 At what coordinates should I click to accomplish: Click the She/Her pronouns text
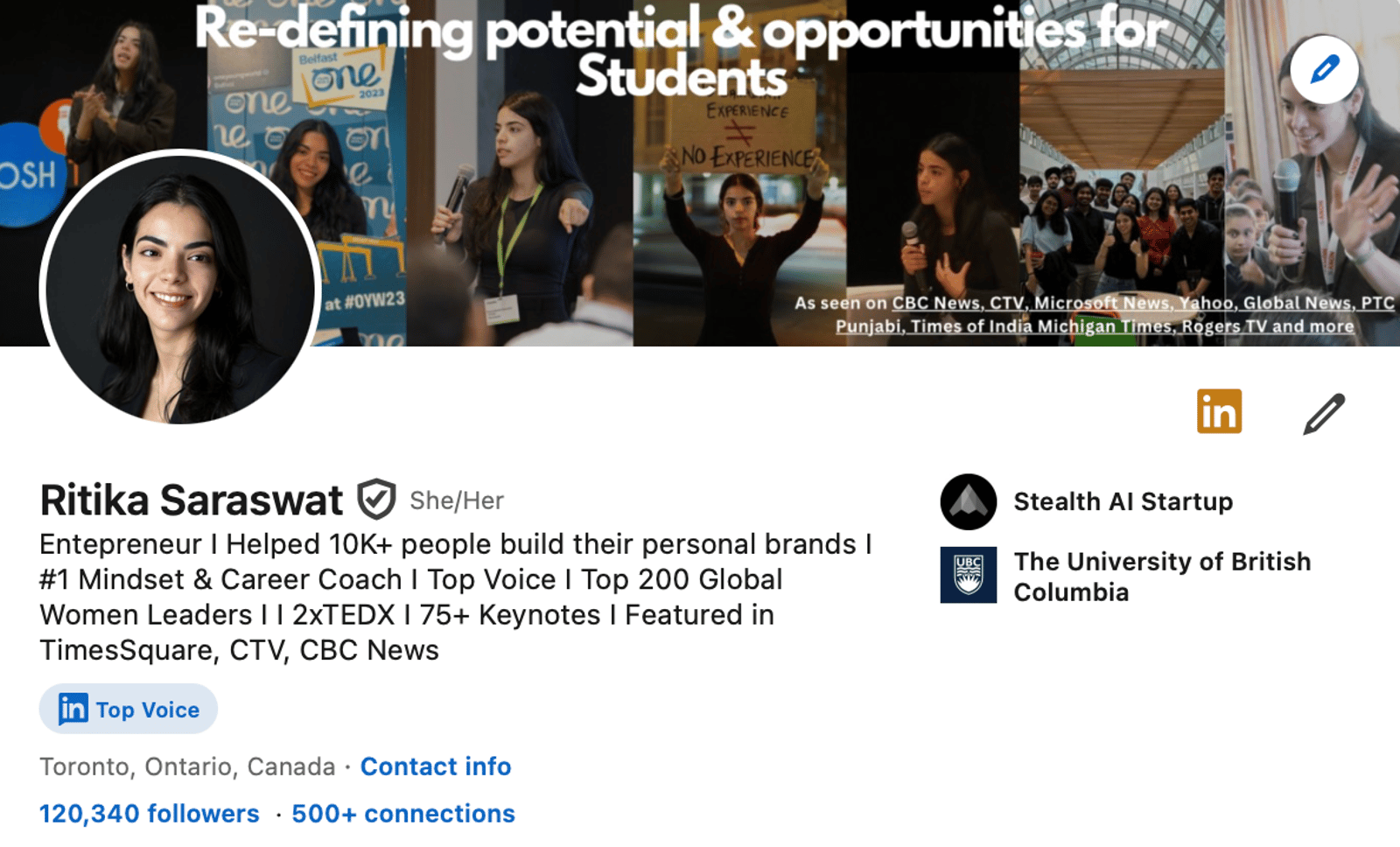click(457, 500)
